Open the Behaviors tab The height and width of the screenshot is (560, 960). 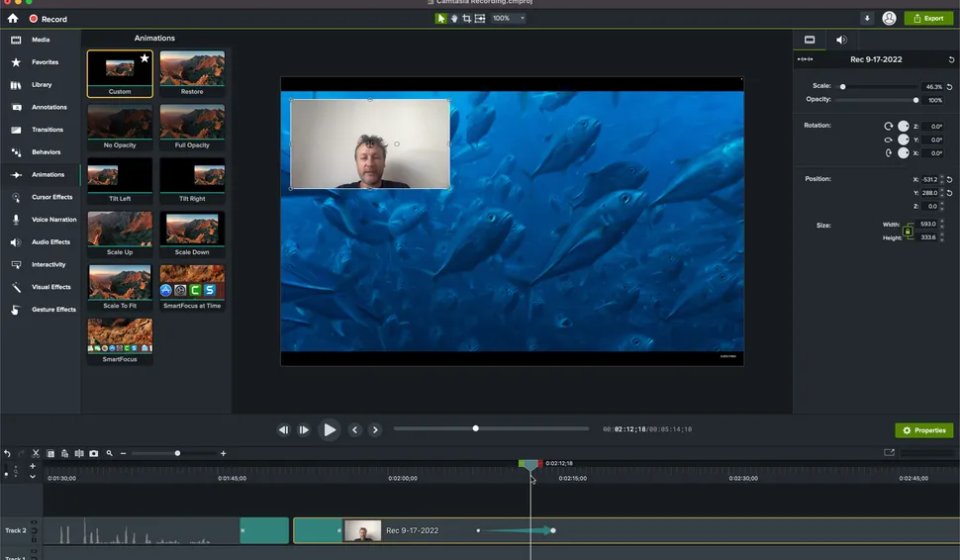click(x=40, y=152)
